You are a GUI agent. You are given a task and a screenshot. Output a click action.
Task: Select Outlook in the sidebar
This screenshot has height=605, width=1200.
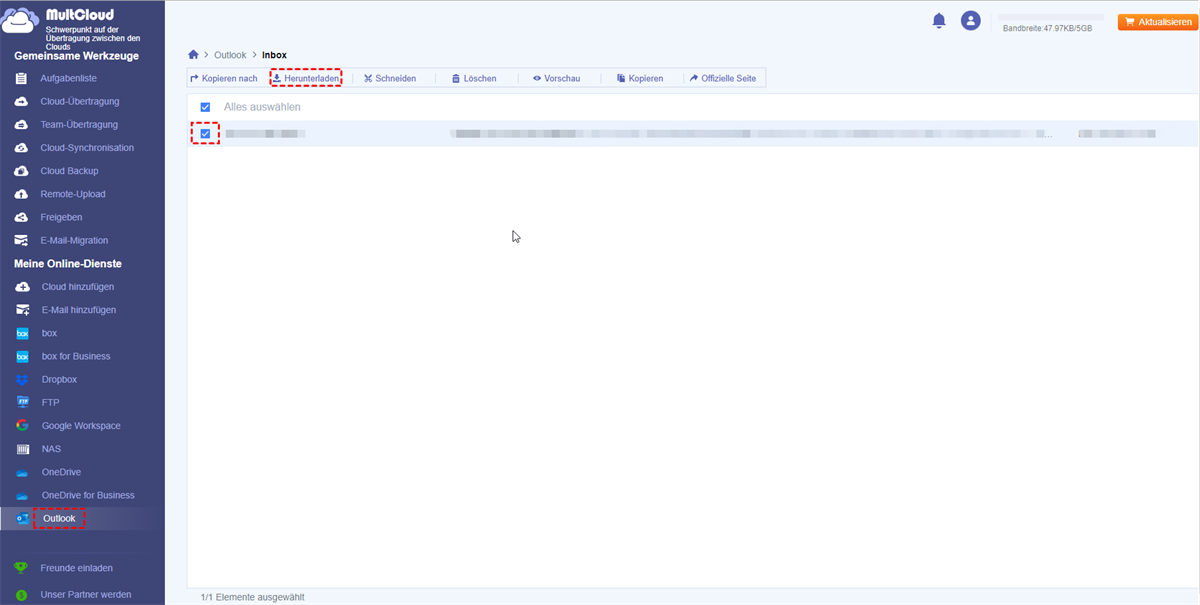point(59,518)
